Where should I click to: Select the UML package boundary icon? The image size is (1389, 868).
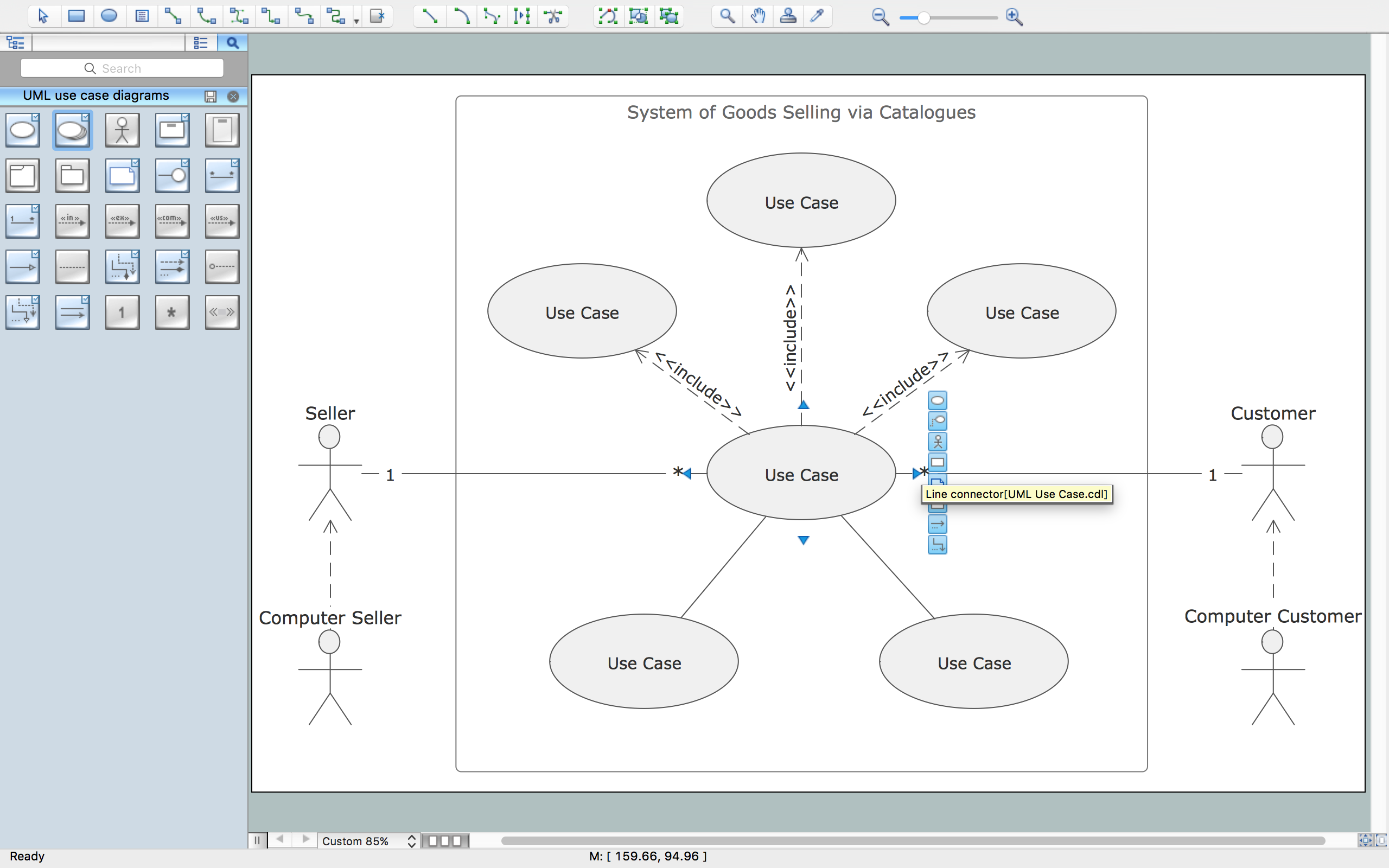coord(23,175)
